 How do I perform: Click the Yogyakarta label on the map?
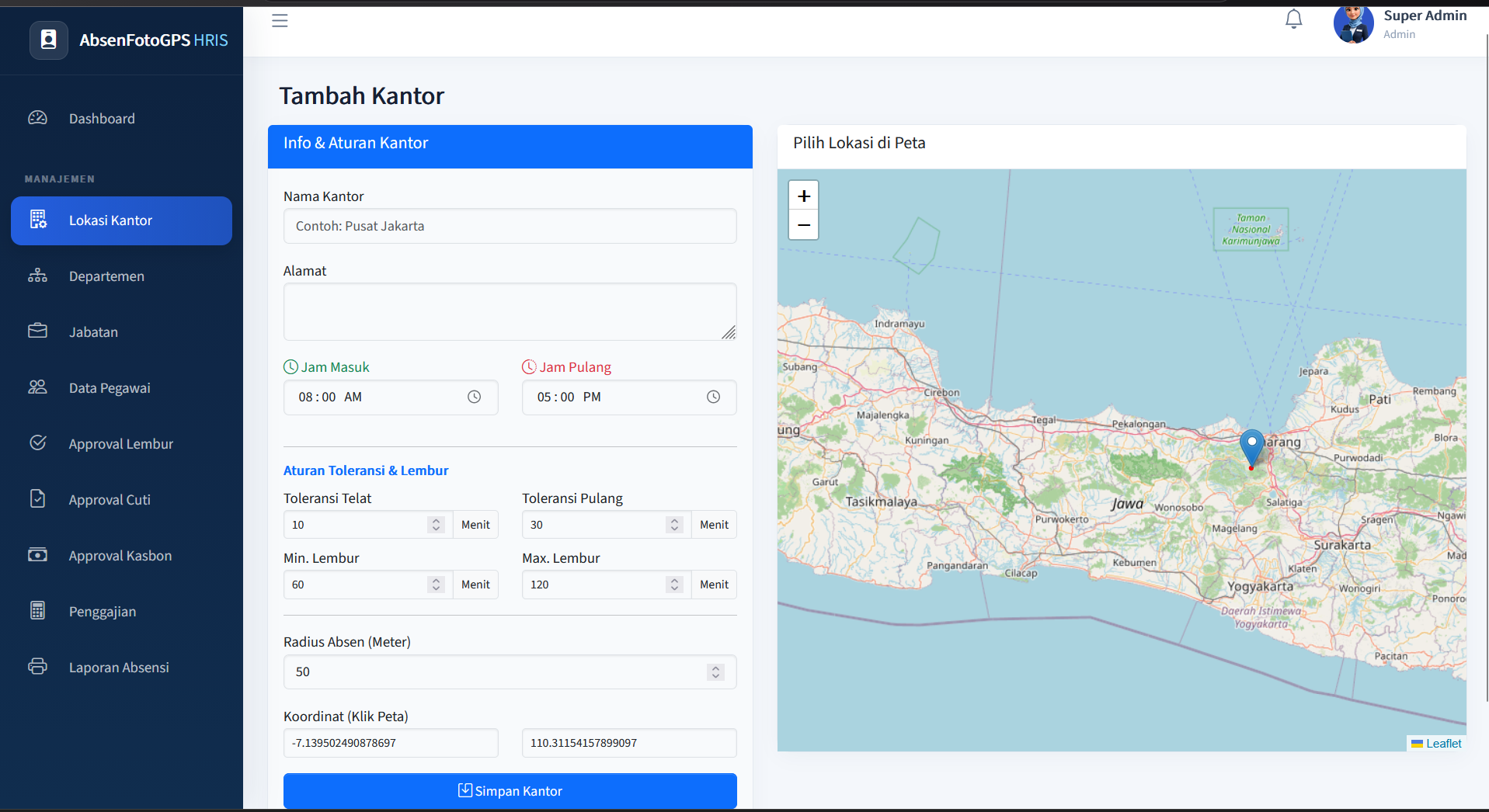[1260, 587]
